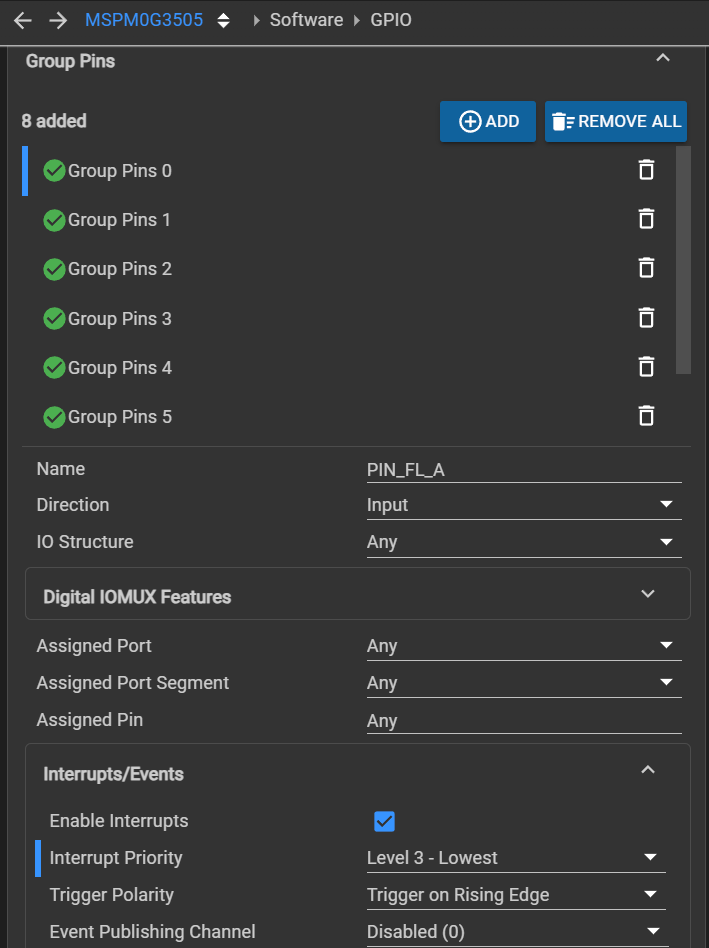This screenshot has width=709, height=948.
Task: Delete Group Pins 0 with trash icon
Action: 646,170
